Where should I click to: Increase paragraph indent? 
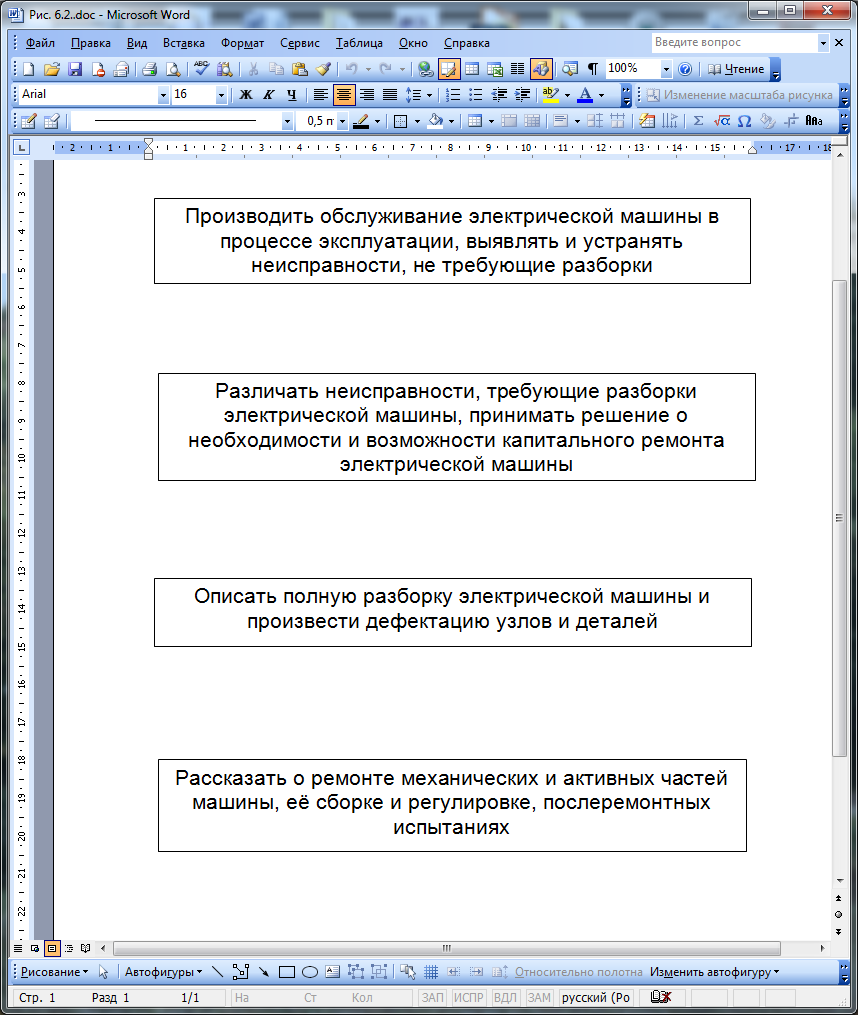(x=522, y=95)
